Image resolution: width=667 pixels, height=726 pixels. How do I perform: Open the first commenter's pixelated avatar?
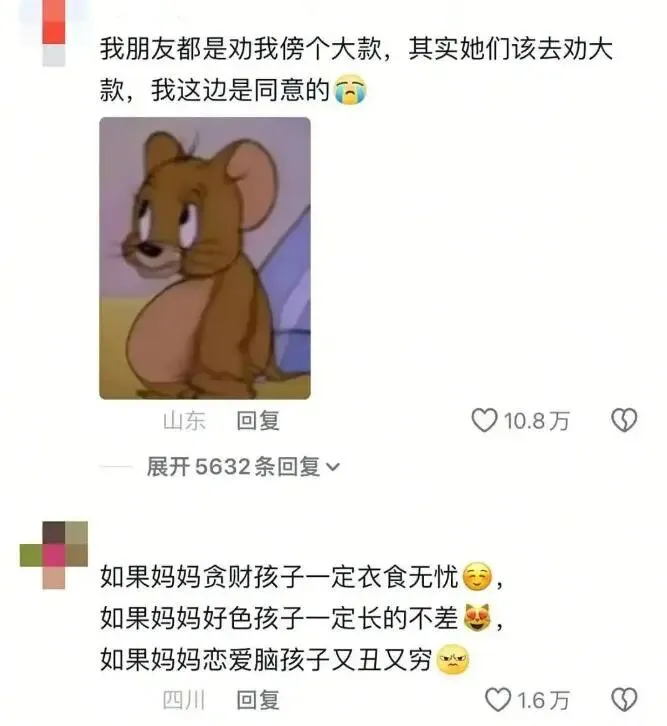pos(54,32)
